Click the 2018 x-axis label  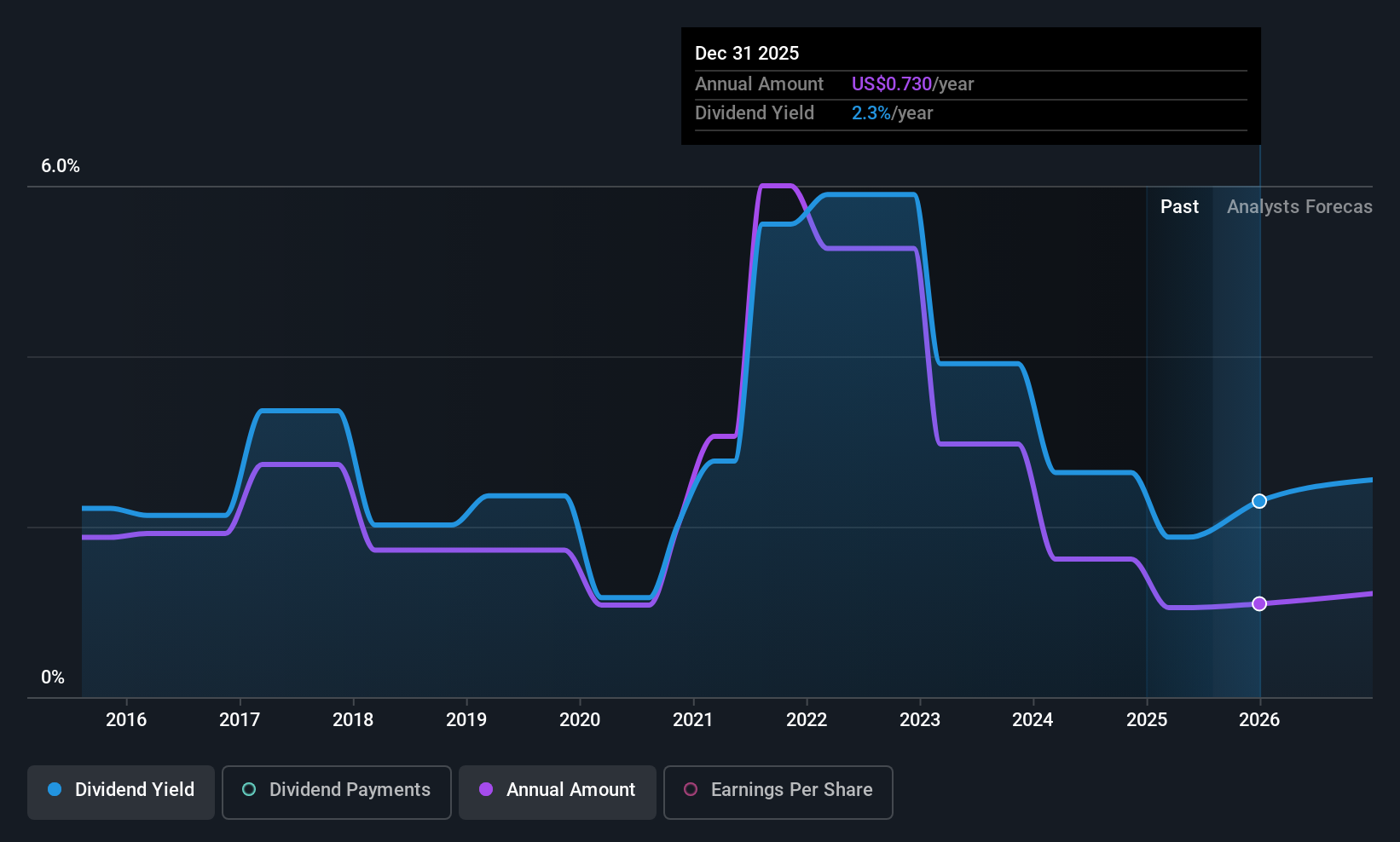pyautogui.click(x=353, y=720)
